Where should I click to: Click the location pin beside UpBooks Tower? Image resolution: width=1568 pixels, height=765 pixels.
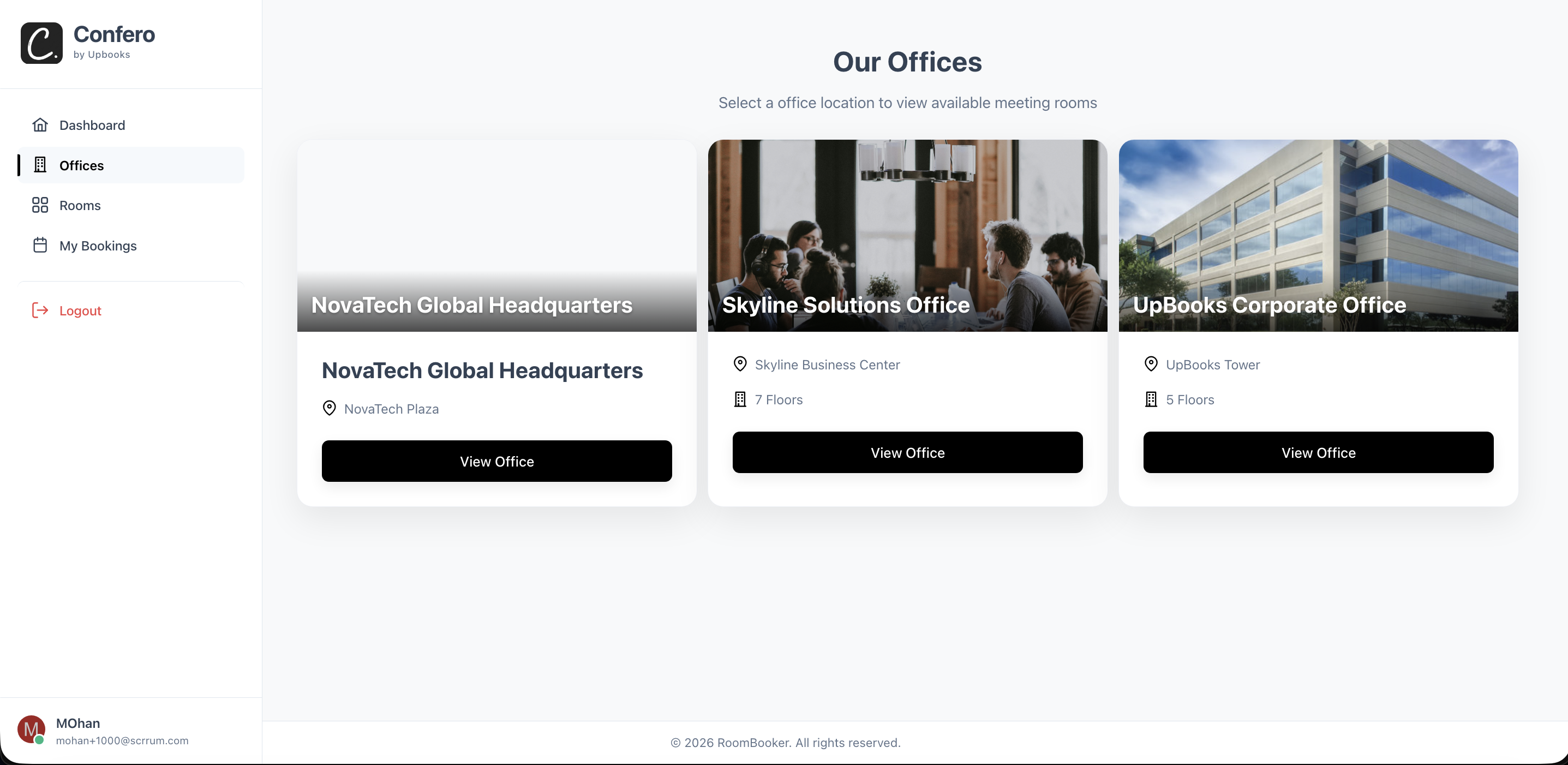pos(1151,363)
